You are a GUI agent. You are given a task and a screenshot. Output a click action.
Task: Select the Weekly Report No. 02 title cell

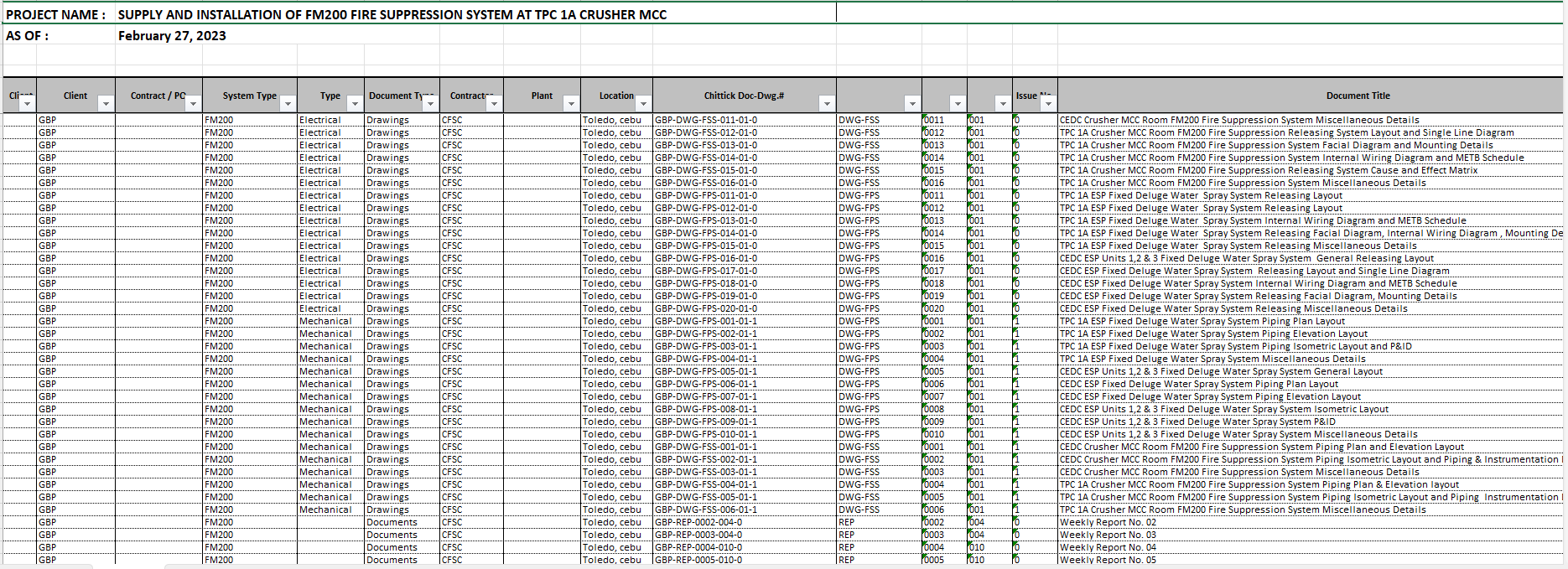tap(1310, 522)
